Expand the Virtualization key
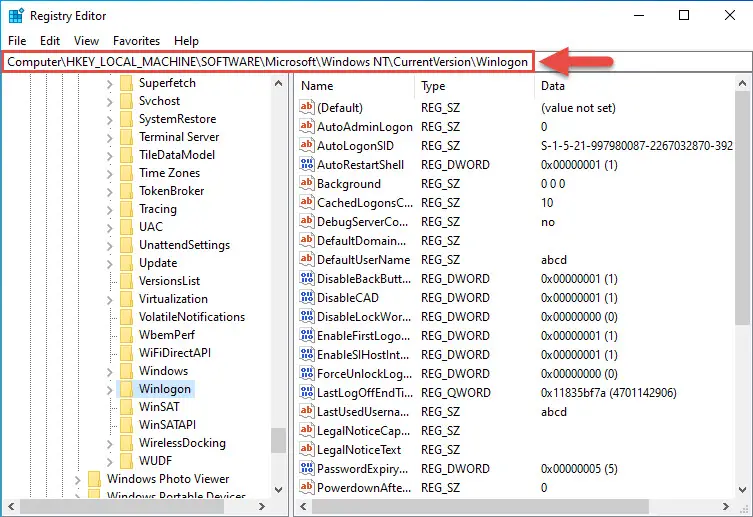 [109, 300]
